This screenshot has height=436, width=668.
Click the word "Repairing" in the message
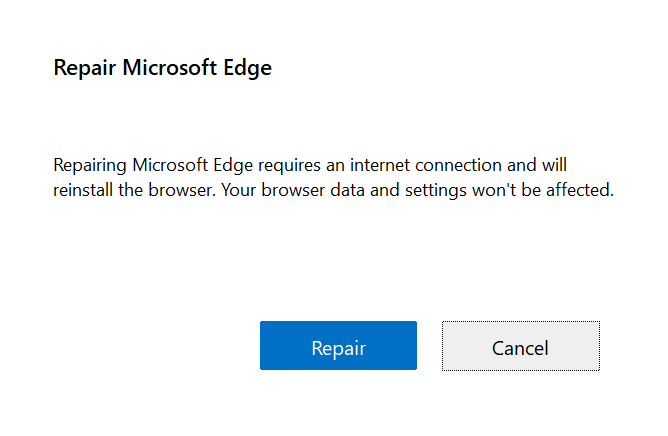[90, 164]
